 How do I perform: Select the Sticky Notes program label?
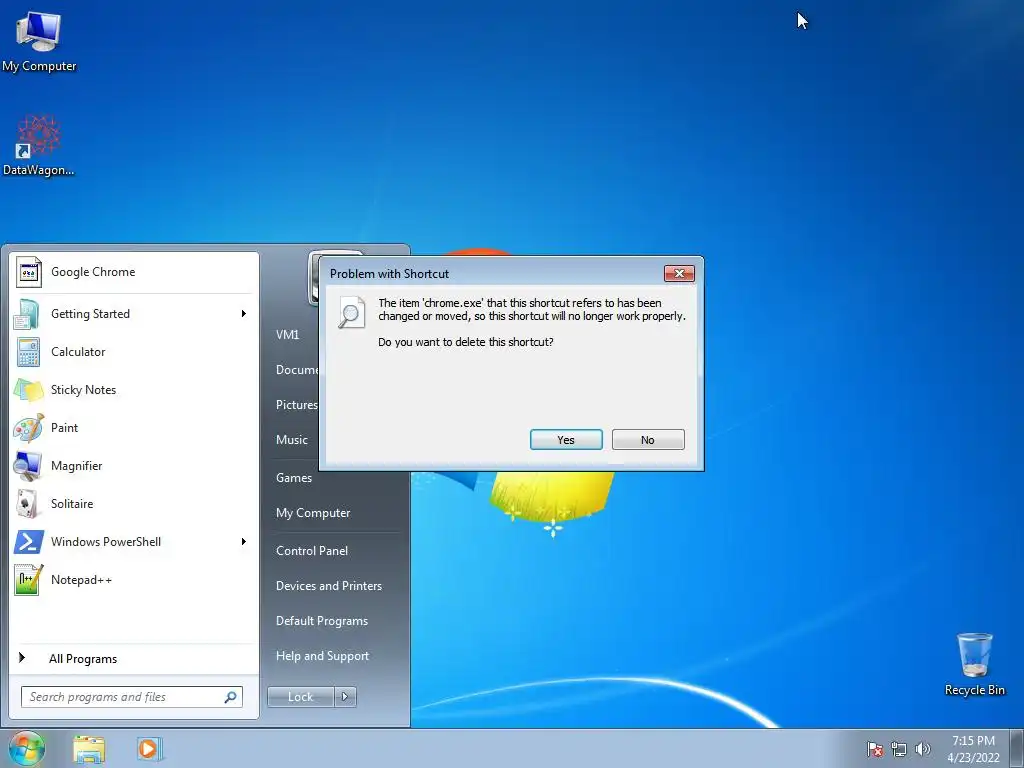83,390
